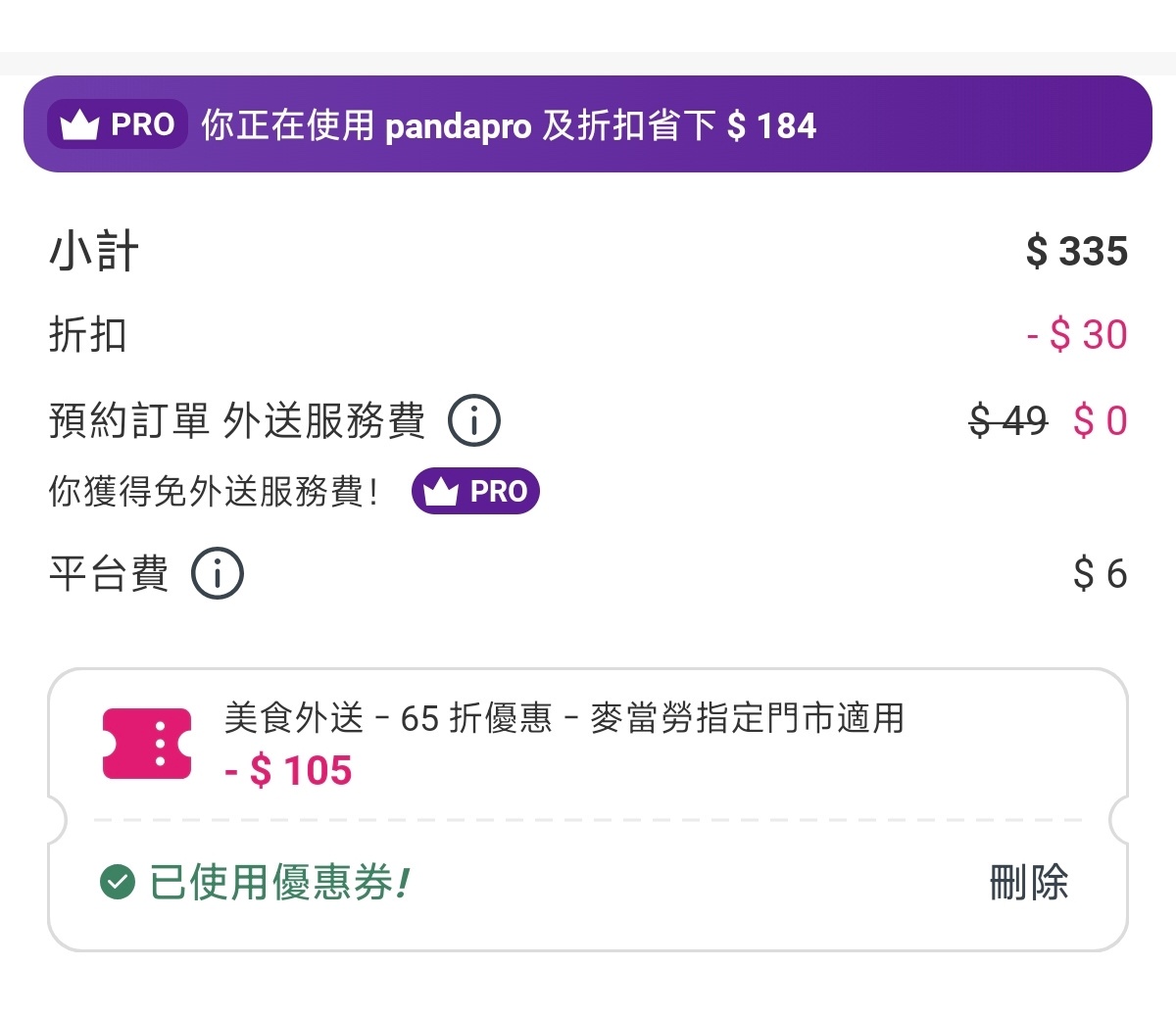Tap the green checkmark beside 已使用優惠券

[x=118, y=882]
